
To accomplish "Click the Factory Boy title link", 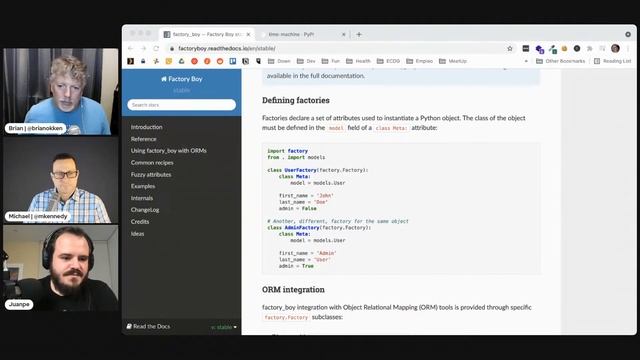I will (182, 79).
